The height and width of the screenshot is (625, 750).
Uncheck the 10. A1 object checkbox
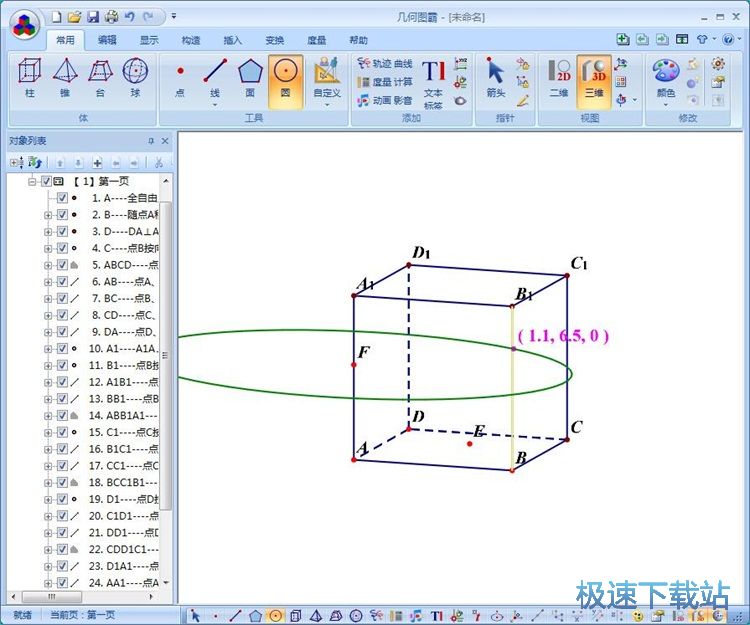click(62, 348)
